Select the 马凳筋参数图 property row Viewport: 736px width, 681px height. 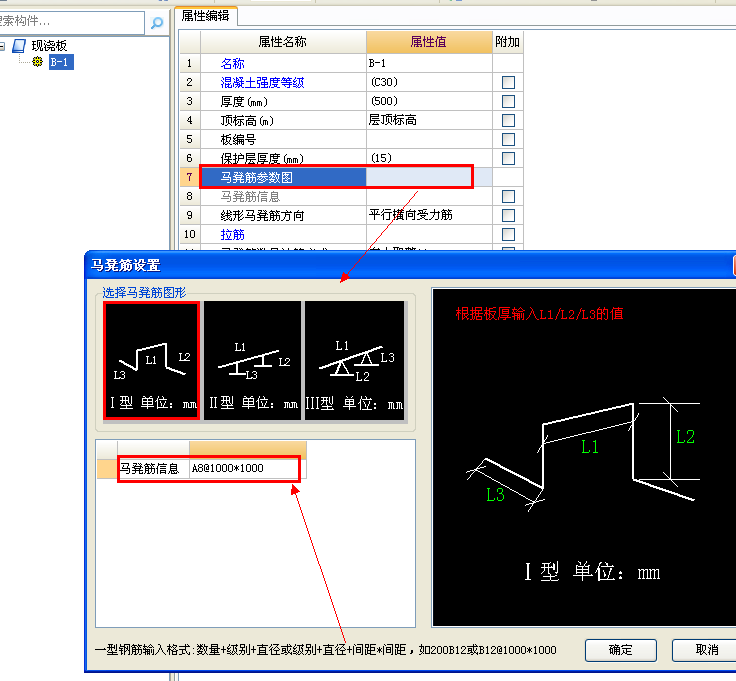(x=352, y=177)
